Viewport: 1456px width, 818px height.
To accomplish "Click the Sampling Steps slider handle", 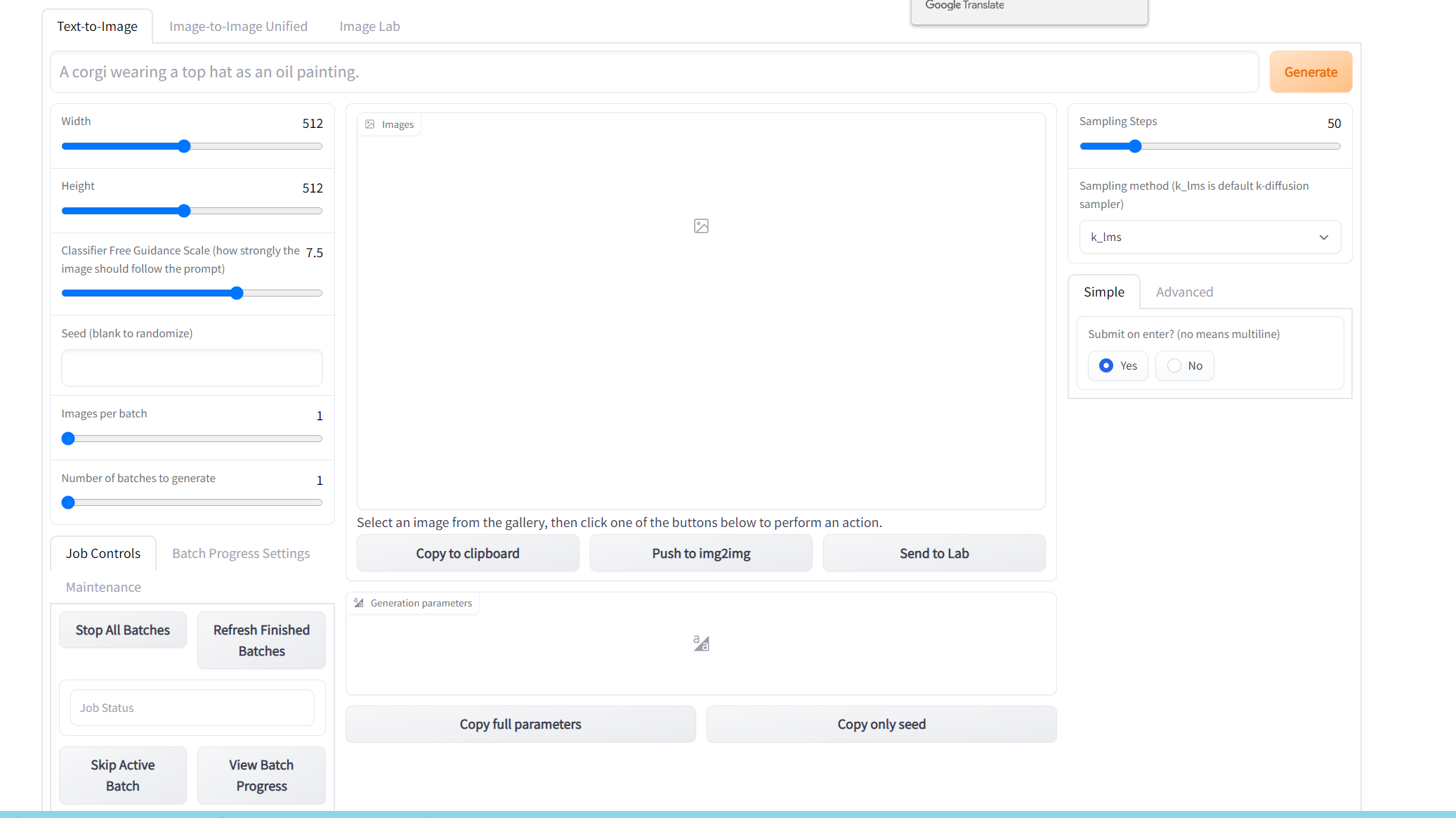I will [x=1135, y=147].
